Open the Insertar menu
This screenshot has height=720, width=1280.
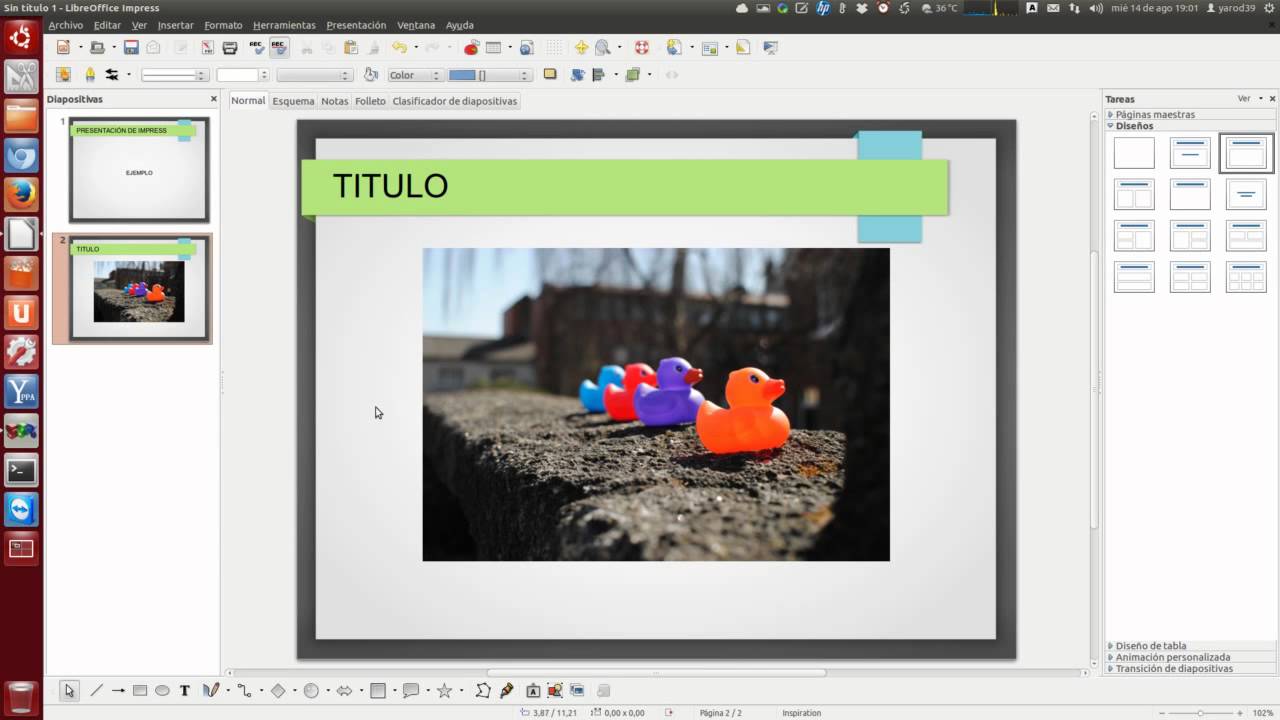176,25
